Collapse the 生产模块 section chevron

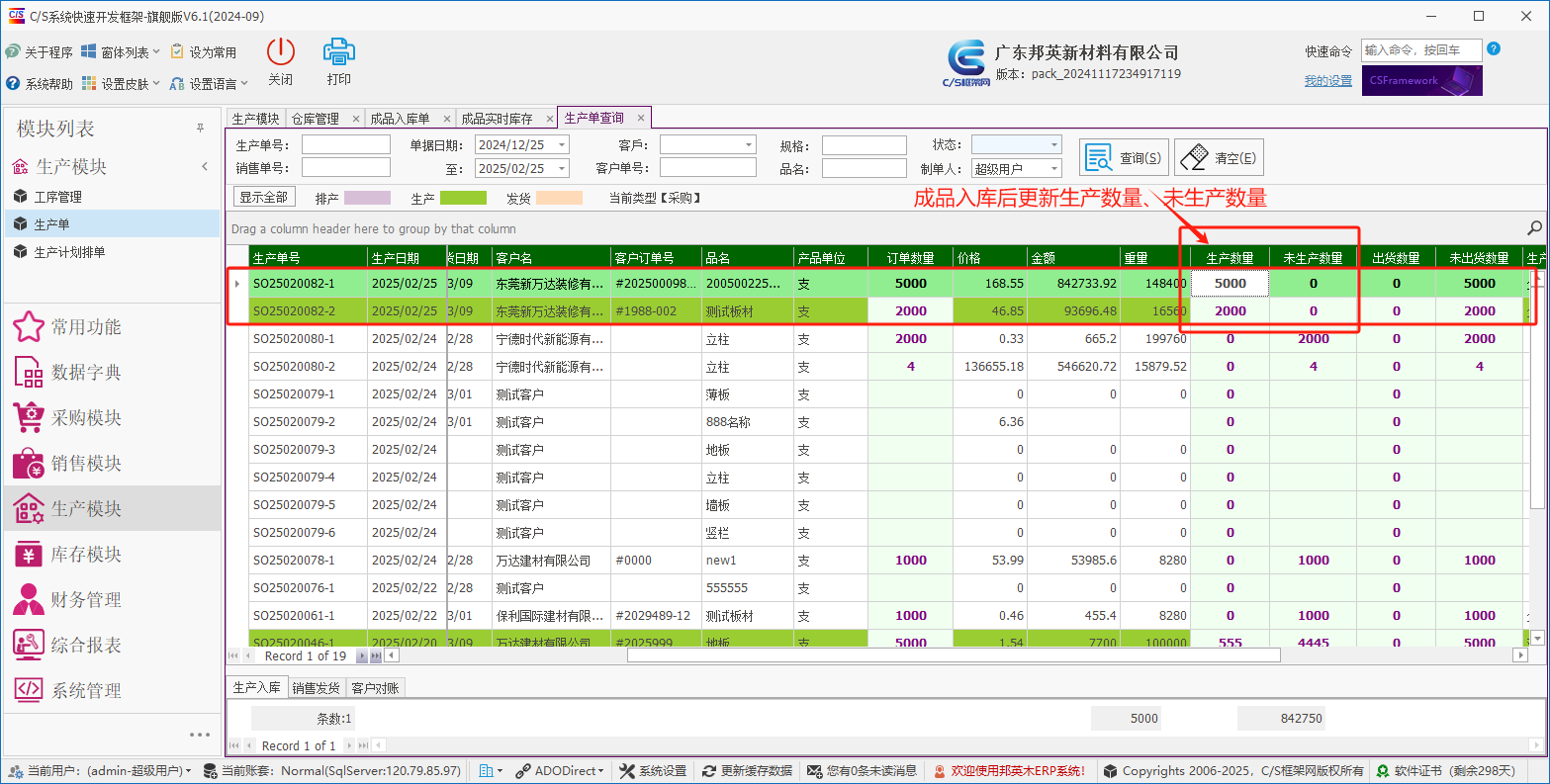pyautogui.click(x=205, y=166)
